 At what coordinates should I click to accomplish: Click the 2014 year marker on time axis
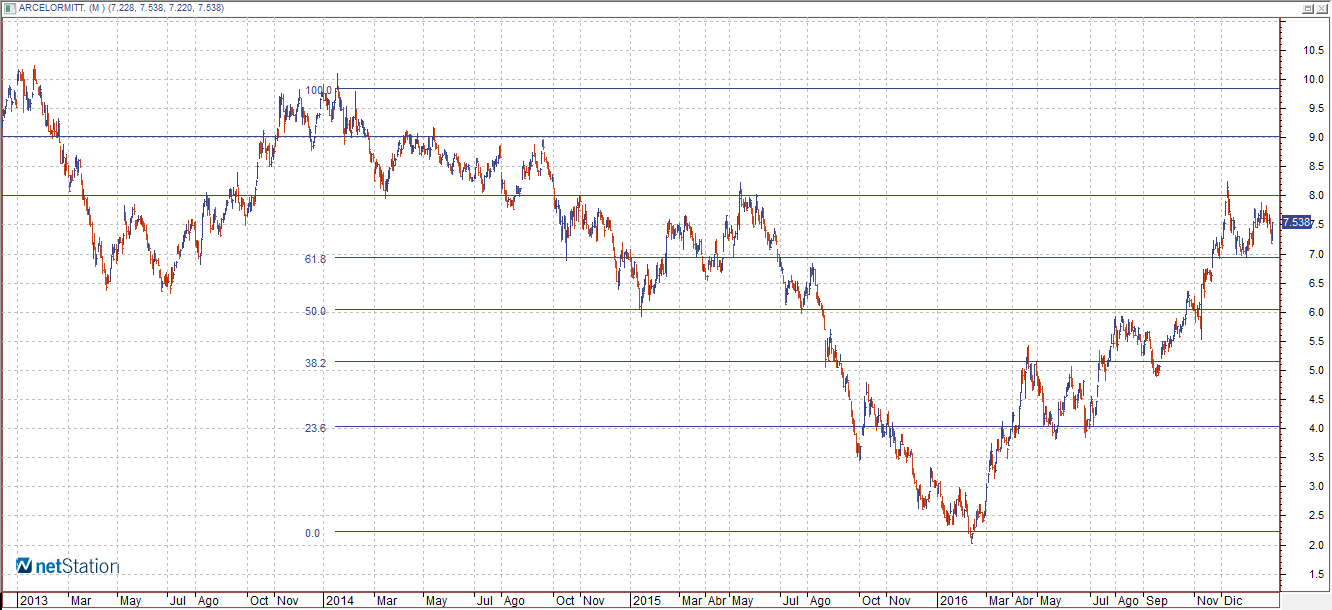340,601
